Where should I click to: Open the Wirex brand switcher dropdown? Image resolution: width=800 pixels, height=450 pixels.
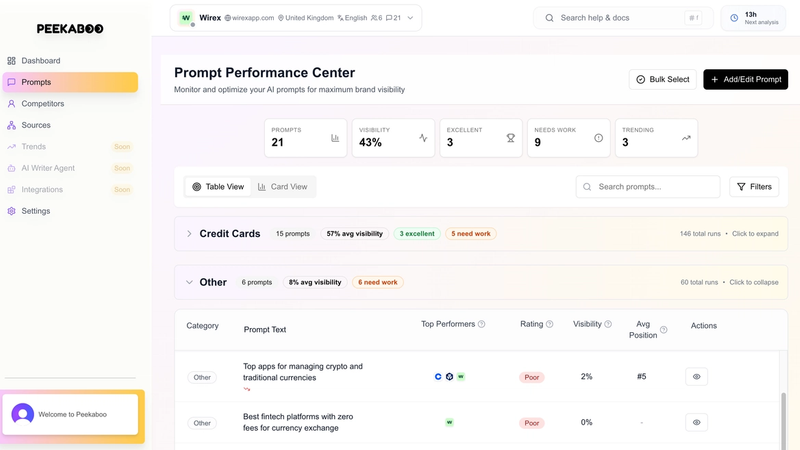(410, 18)
